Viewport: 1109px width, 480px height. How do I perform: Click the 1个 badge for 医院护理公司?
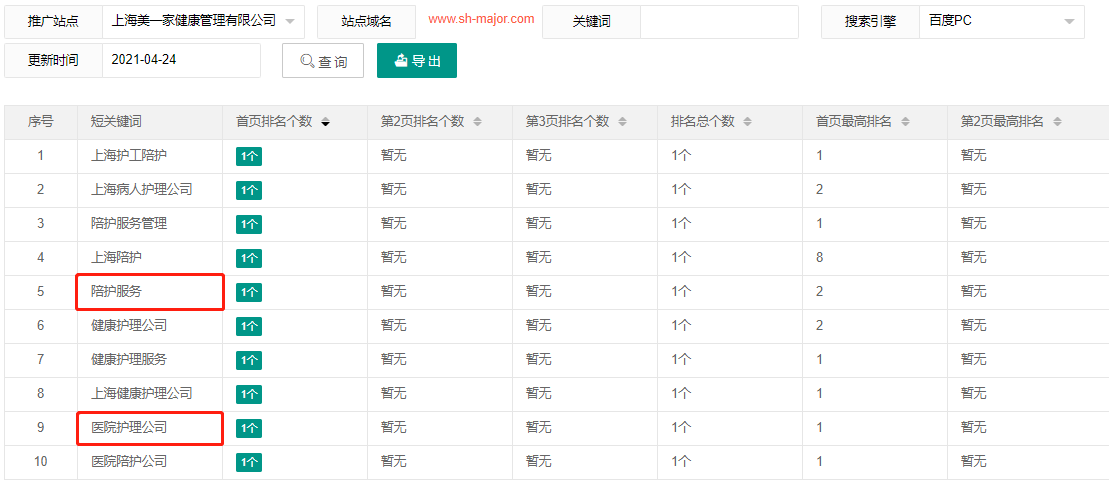[249, 428]
